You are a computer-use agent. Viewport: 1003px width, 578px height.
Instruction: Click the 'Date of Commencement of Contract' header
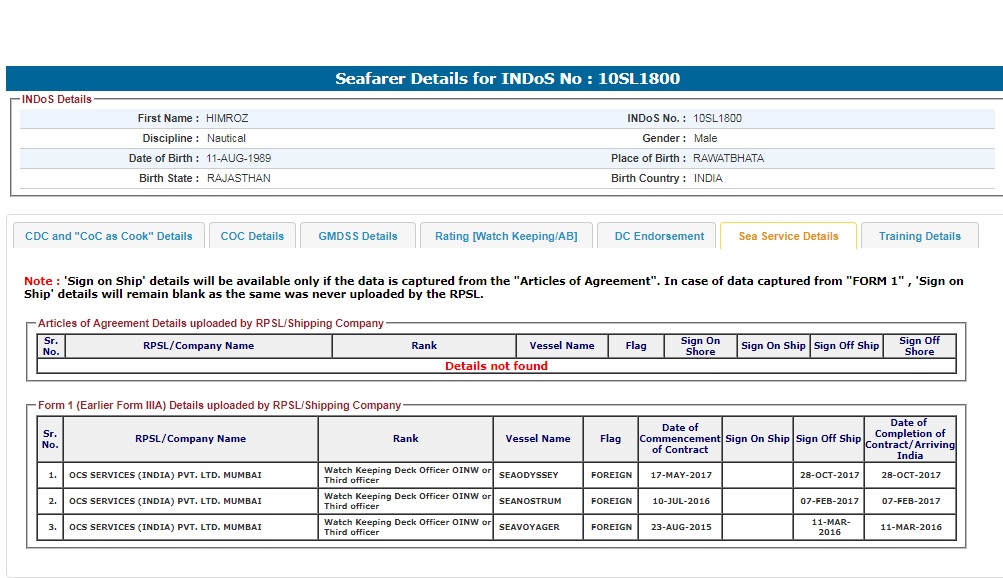click(x=679, y=438)
